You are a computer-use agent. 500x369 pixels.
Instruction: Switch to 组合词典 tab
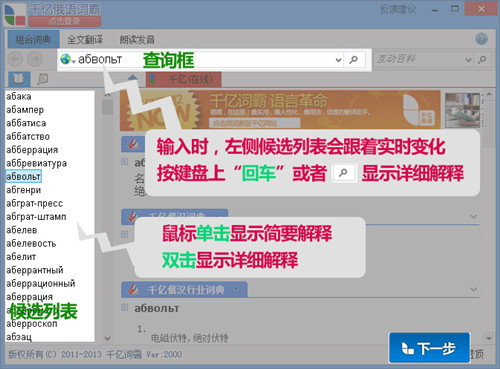pyautogui.click(x=33, y=40)
